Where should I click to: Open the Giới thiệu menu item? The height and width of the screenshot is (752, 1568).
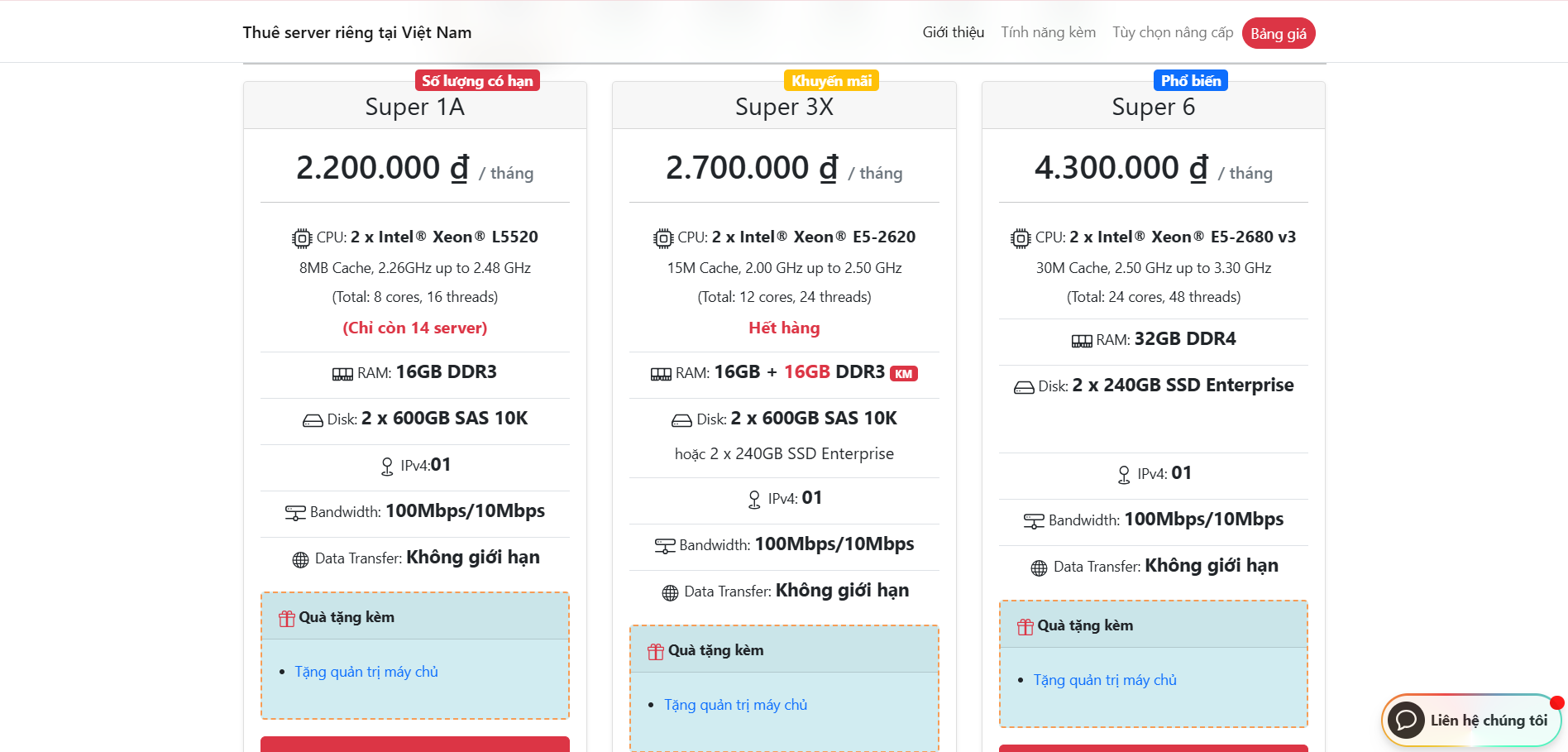click(953, 32)
